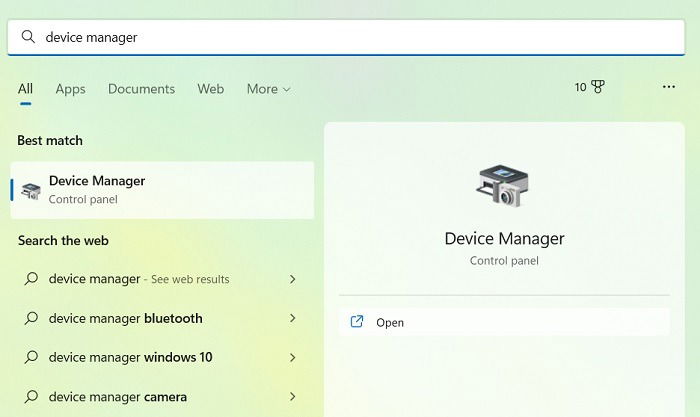Click large Device Manager icon in preview pane
Viewport: 700px width, 417px height.
pyautogui.click(x=503, y=186)
